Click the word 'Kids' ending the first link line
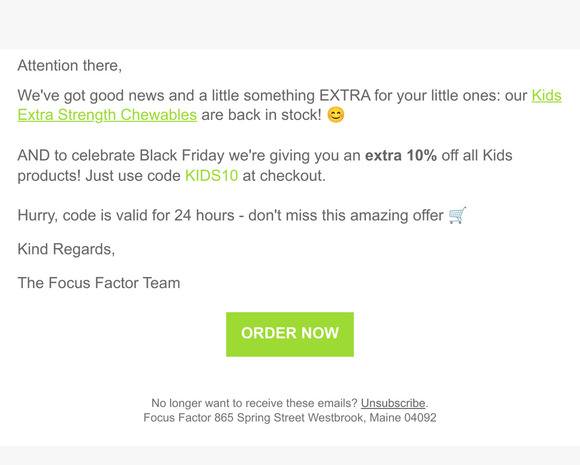 click(546, 95)
